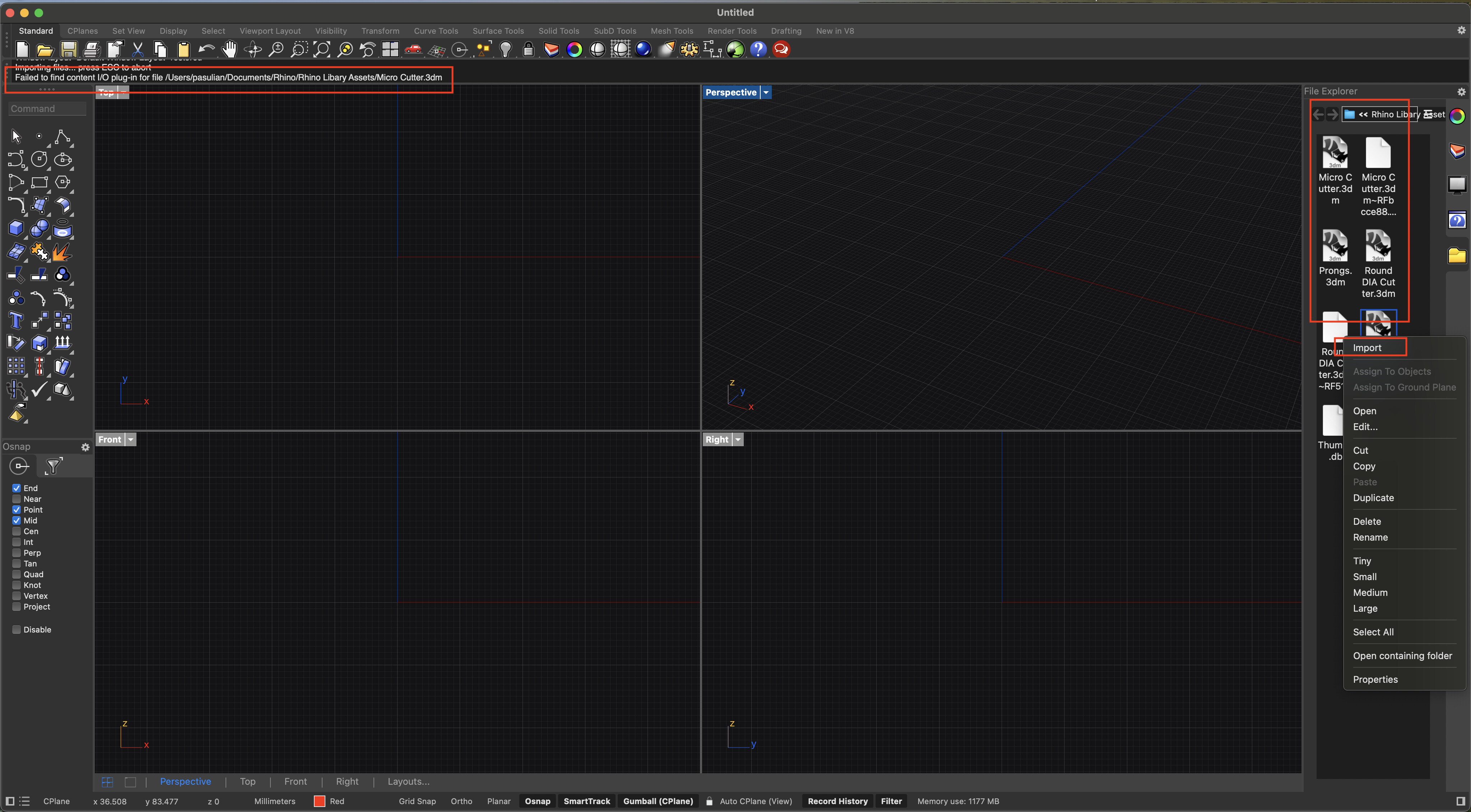Click into the Command input field
The width and height of the screenshot is (1471, 812).
point(47,109)
